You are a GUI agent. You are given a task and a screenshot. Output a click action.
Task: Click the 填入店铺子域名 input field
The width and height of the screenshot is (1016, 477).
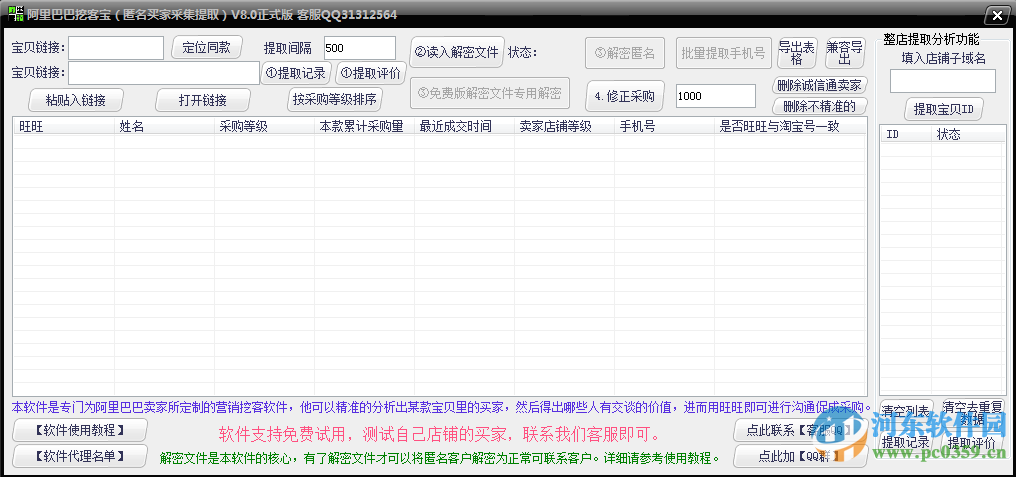(x=942, y=81)
